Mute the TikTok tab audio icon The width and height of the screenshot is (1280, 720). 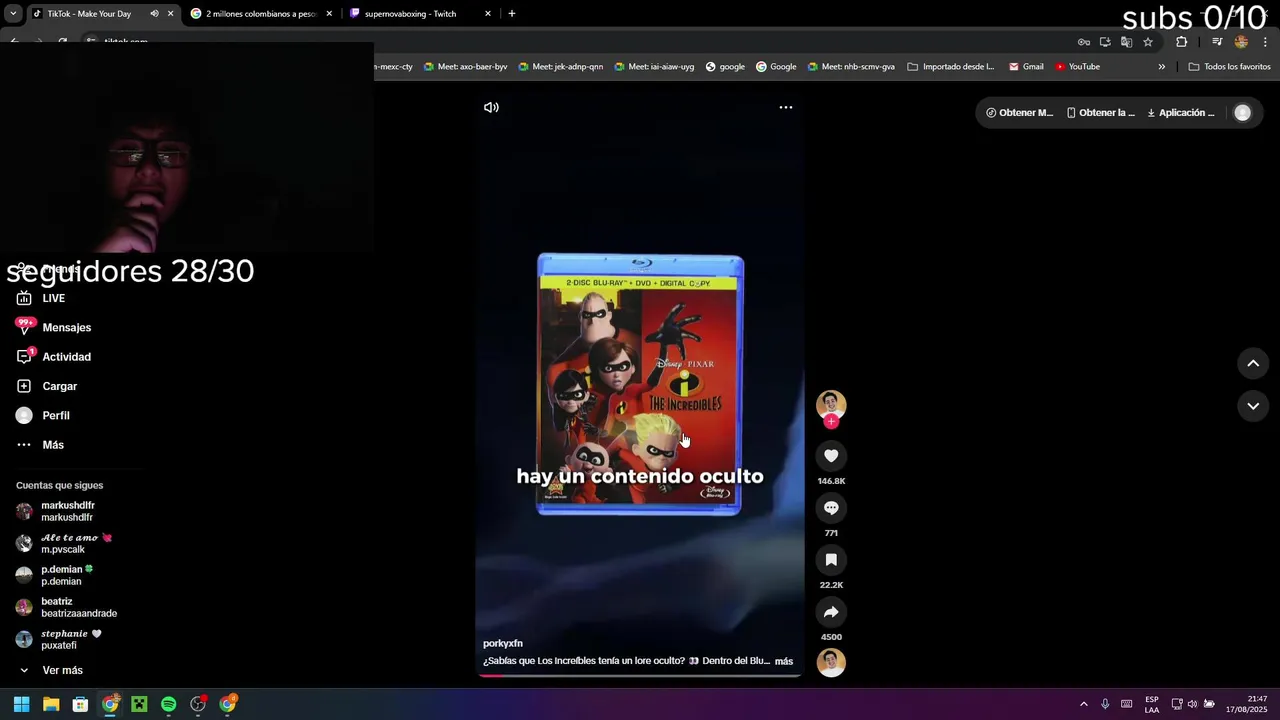tap(154, 14)
